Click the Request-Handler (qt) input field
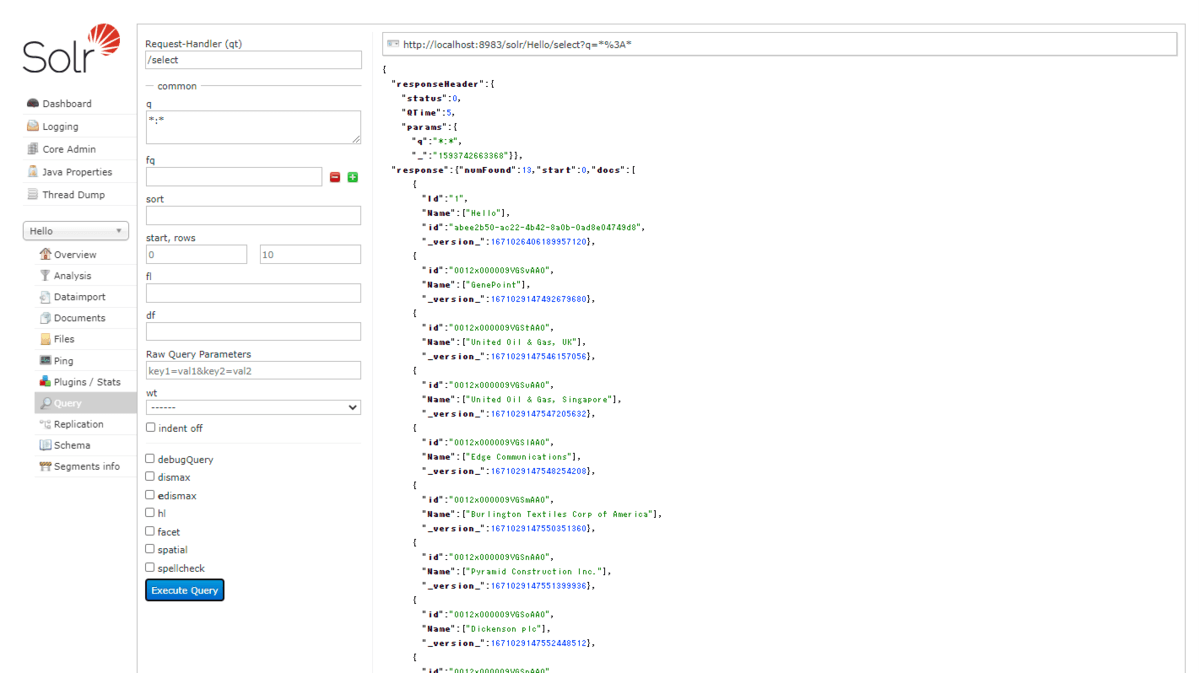This screenshot has width=1200, height=673. click(x=253, y=60)
